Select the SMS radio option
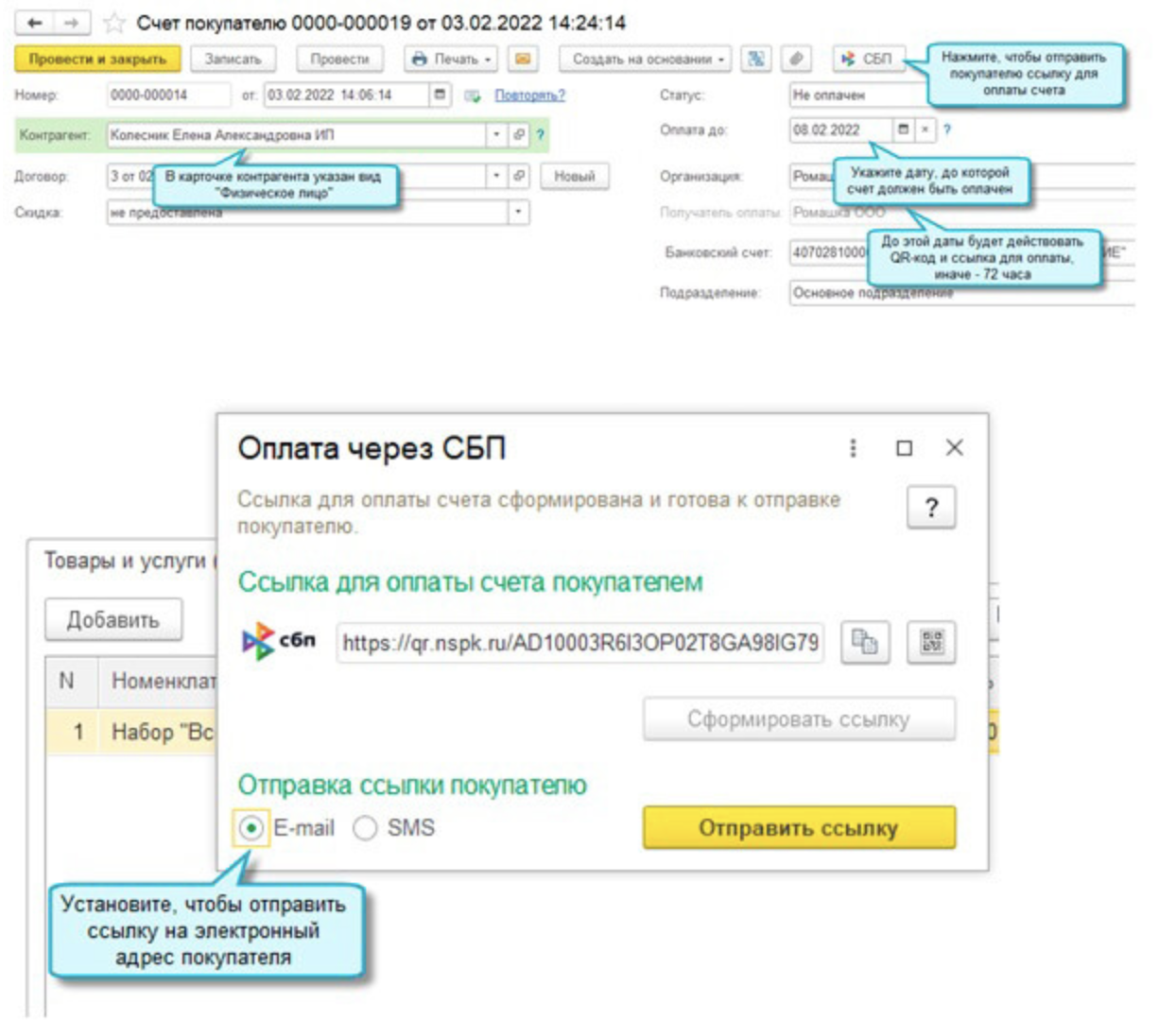1176x1021 pixels. tap(365, 828)
